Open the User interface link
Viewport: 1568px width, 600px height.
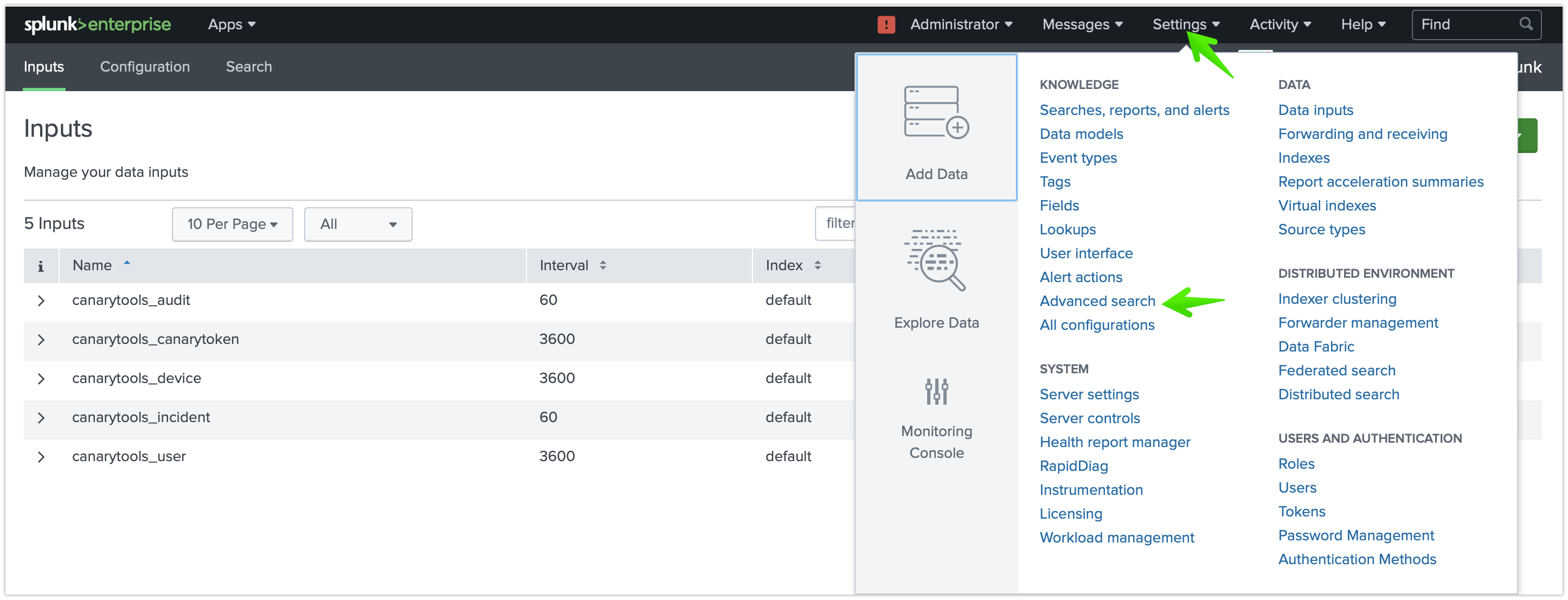point(1086,253)
